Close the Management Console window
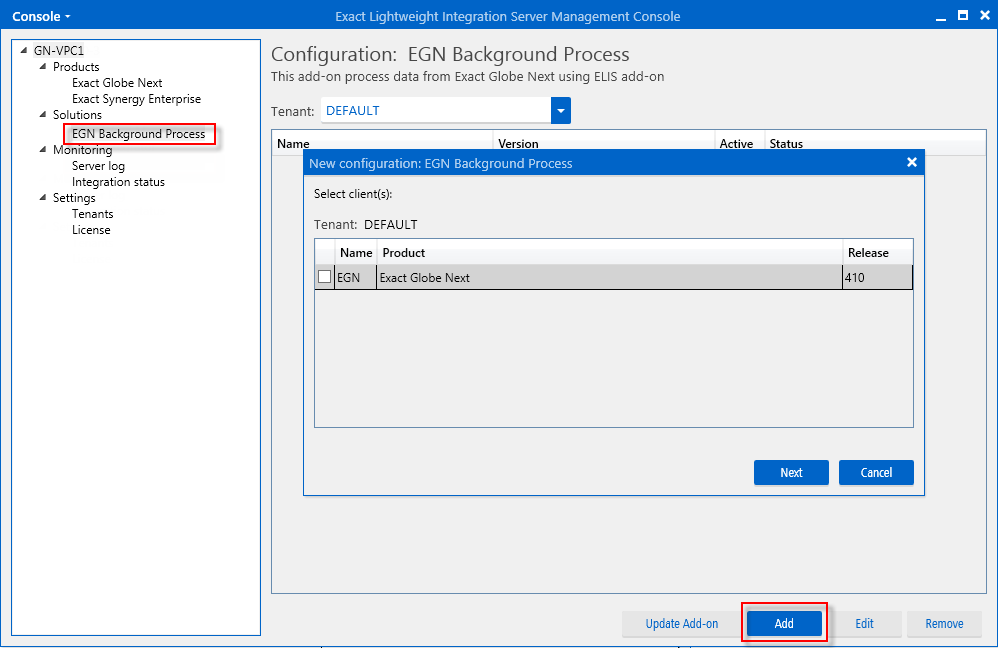 [x=985, y=16]
